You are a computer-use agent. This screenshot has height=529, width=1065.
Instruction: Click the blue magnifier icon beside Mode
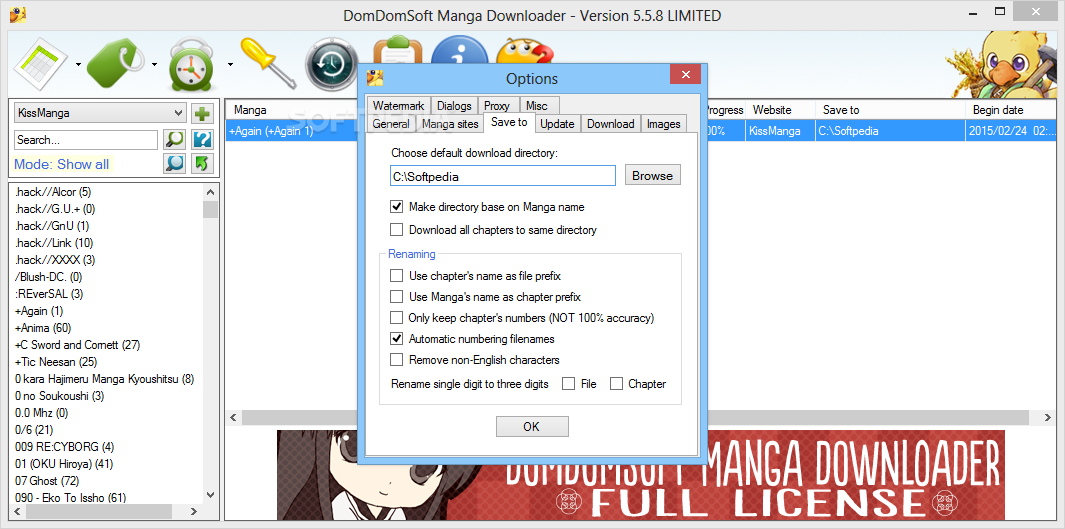coord(175,164)
